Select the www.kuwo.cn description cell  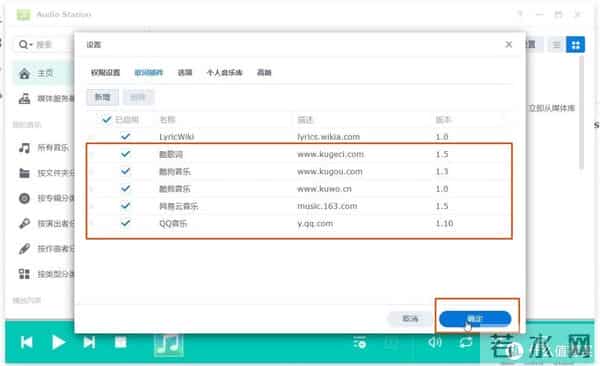pyautogui.click(x=324, y=189)
